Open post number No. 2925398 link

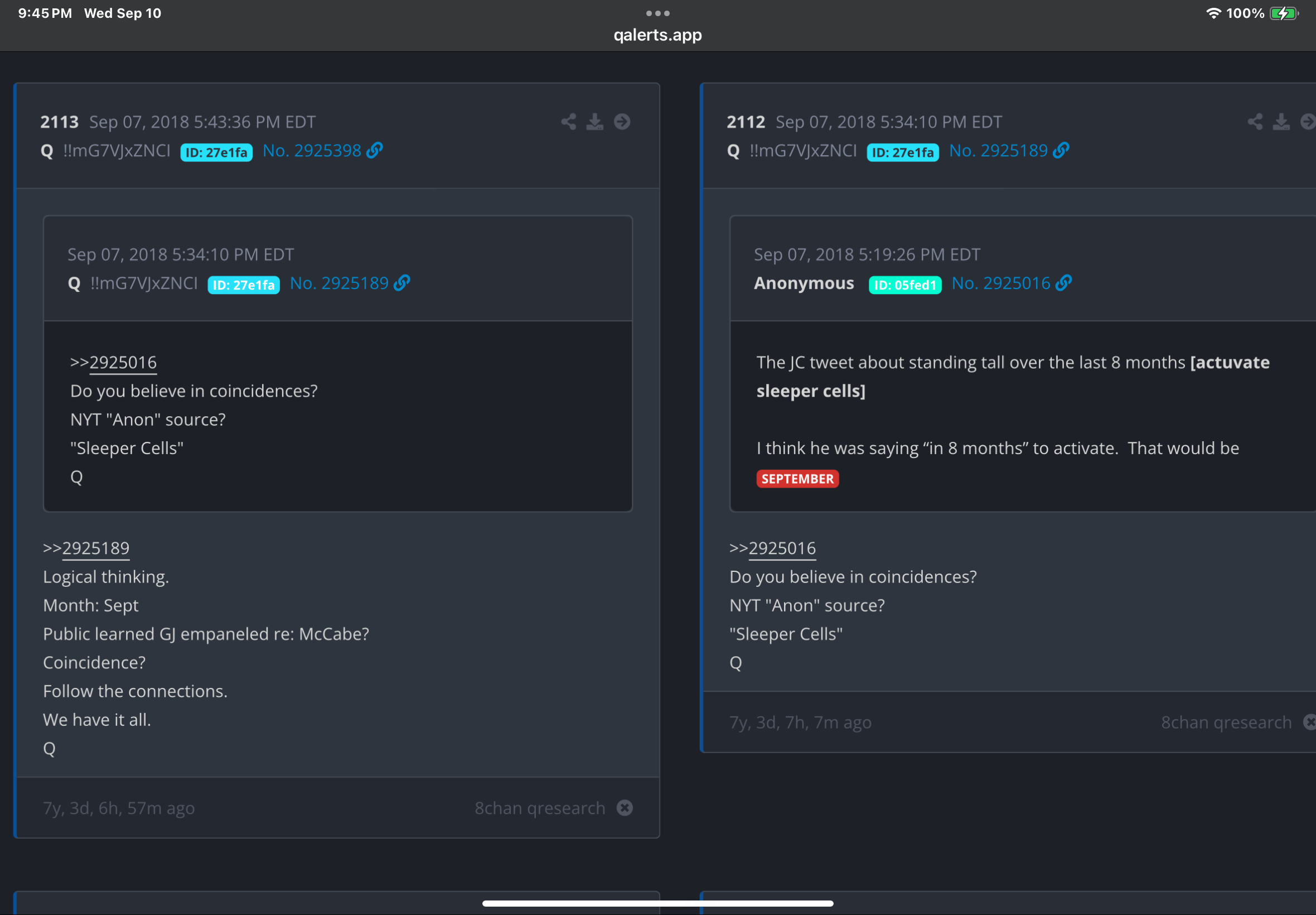pyautogui.click(x=312, y=151)
